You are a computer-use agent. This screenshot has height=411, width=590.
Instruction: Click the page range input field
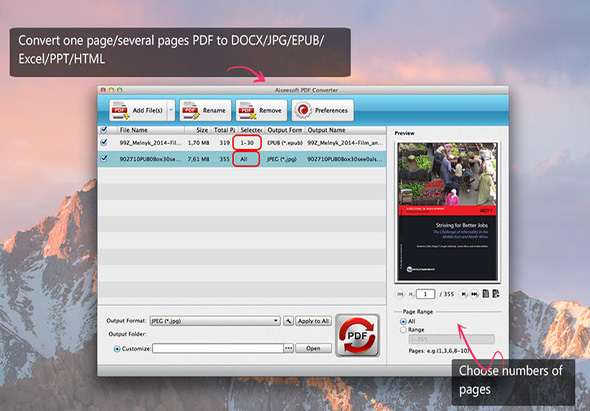coord(451,339)
